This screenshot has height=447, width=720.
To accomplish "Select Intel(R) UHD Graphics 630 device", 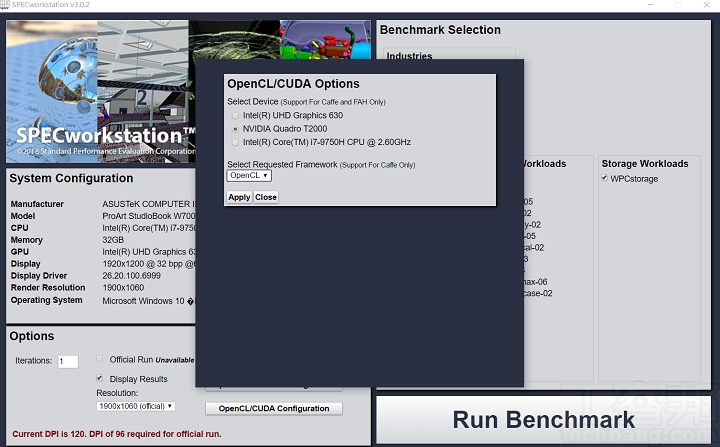I will click(235, 116).
